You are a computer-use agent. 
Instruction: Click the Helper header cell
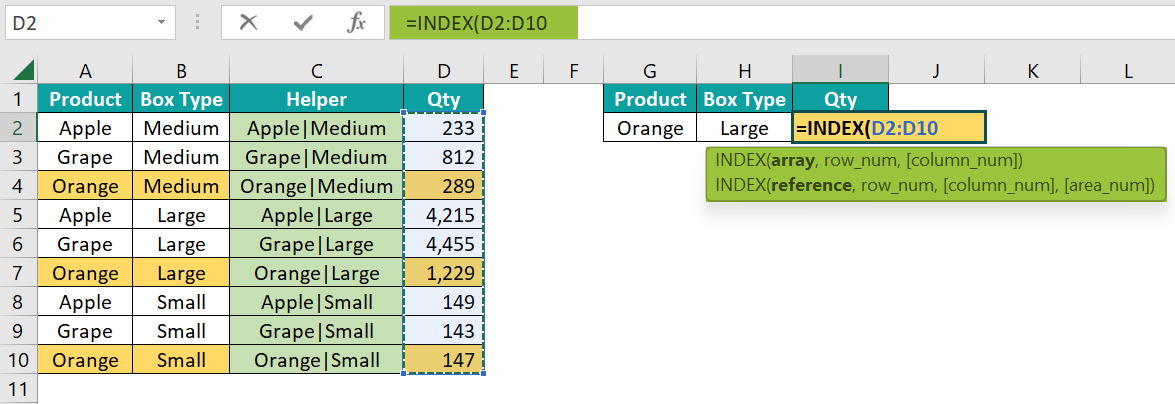tap(316, 98)
